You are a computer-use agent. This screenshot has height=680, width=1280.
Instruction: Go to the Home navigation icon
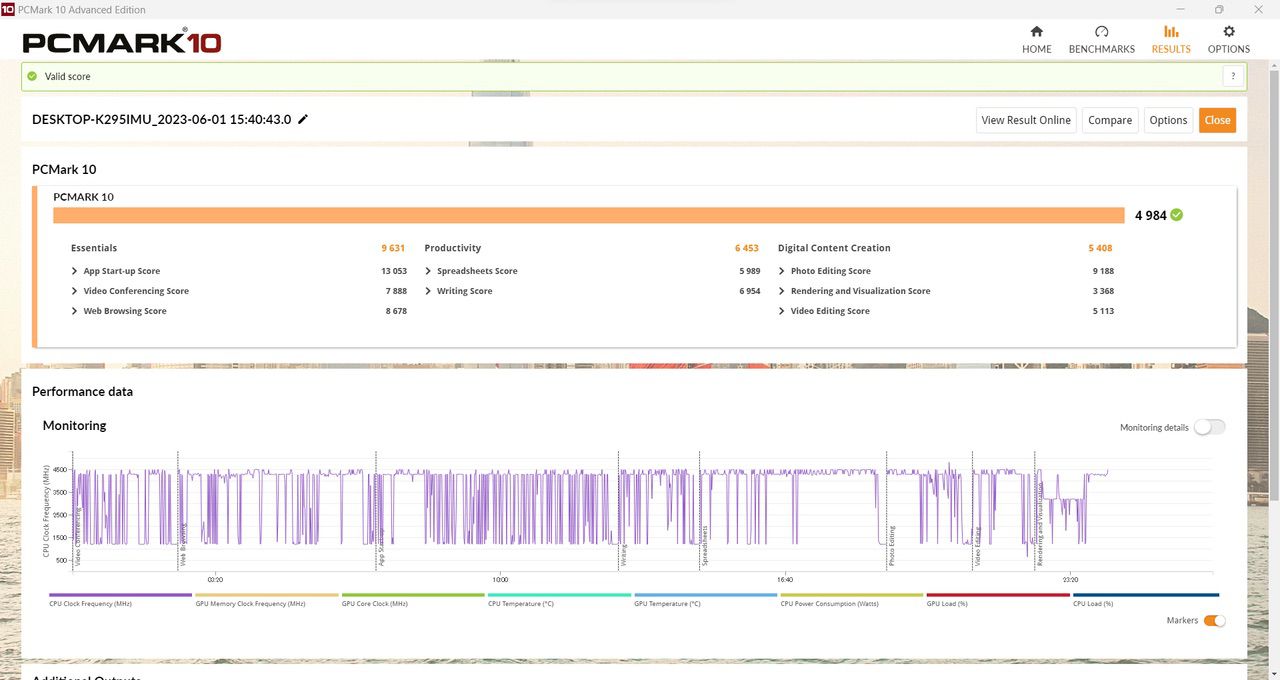tap(1036, 32)
